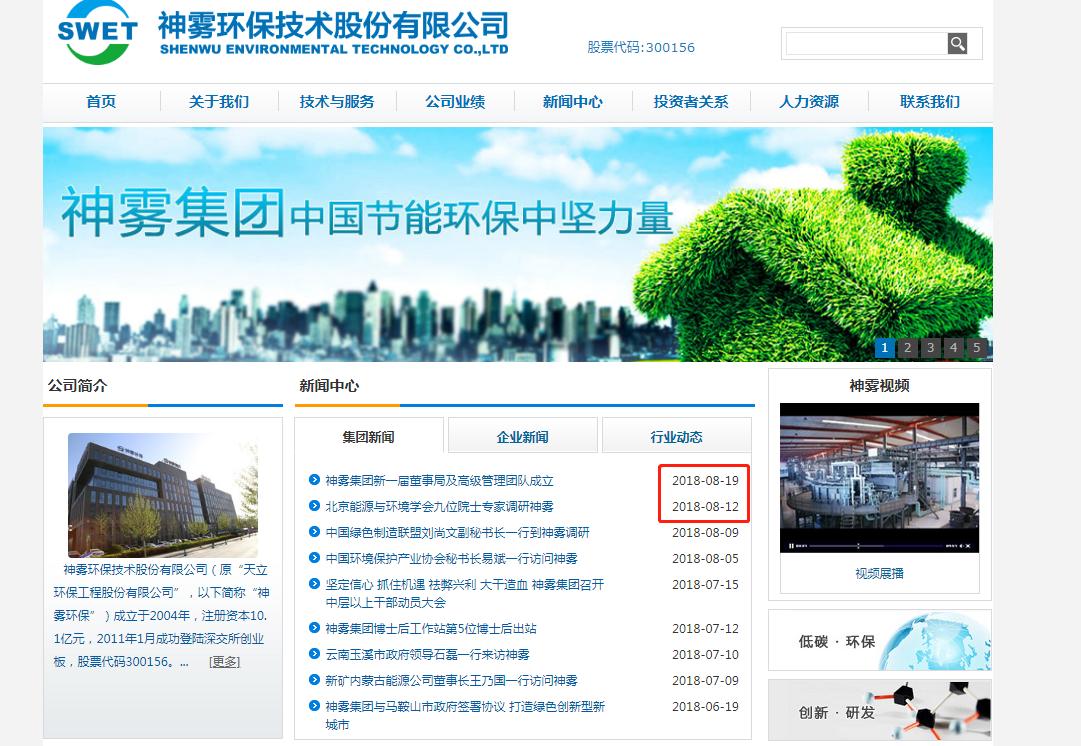Go to banner slide 4
The height and width of the screenshot is (746, 1081).
[x=953, y=347]
